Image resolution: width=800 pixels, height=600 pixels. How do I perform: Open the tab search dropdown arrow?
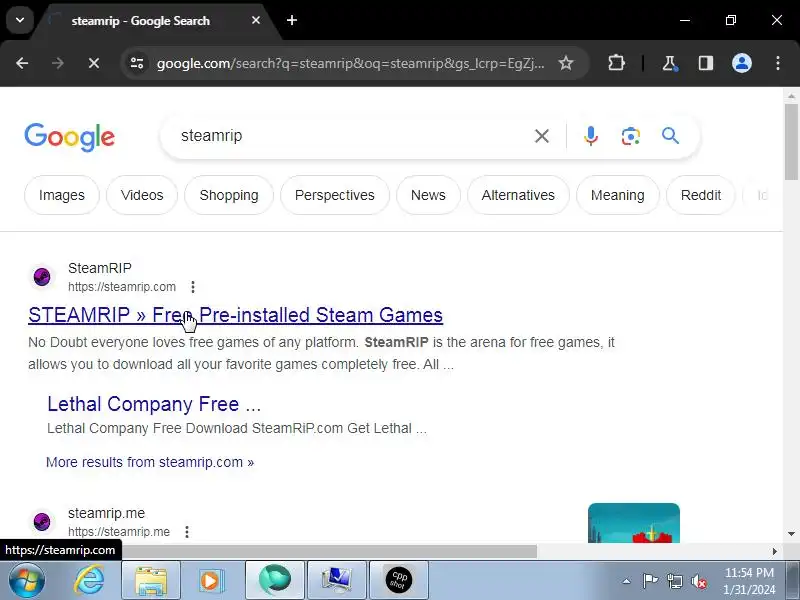[x=20, y=20]
